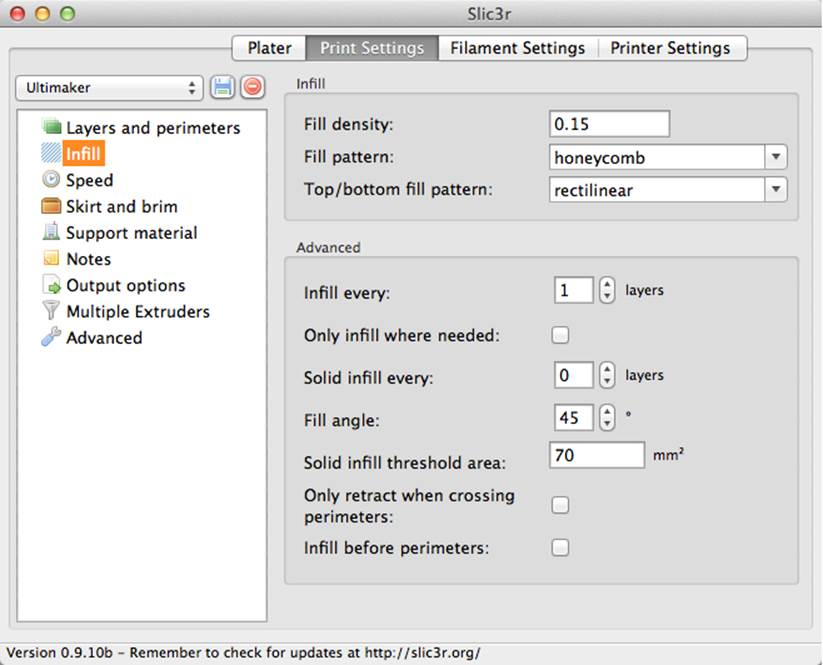
Task: Decrease Fill angle stepper value
Action: [x=607, y=424]
